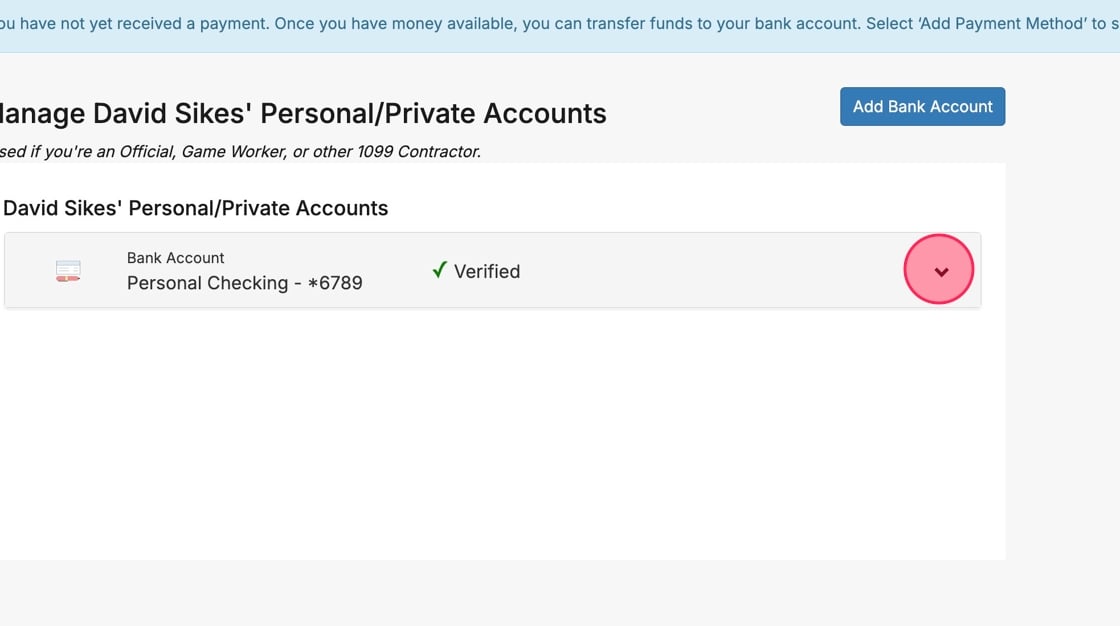1120x626 pixels.
Task: Click the Add Bank Account button
Action: coord(922,107)
